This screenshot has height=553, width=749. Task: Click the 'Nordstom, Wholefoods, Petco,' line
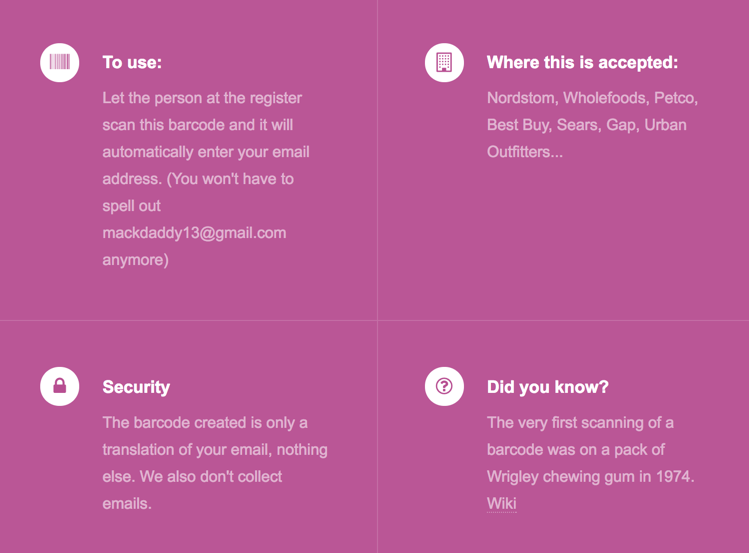click(x=592, y=98)
